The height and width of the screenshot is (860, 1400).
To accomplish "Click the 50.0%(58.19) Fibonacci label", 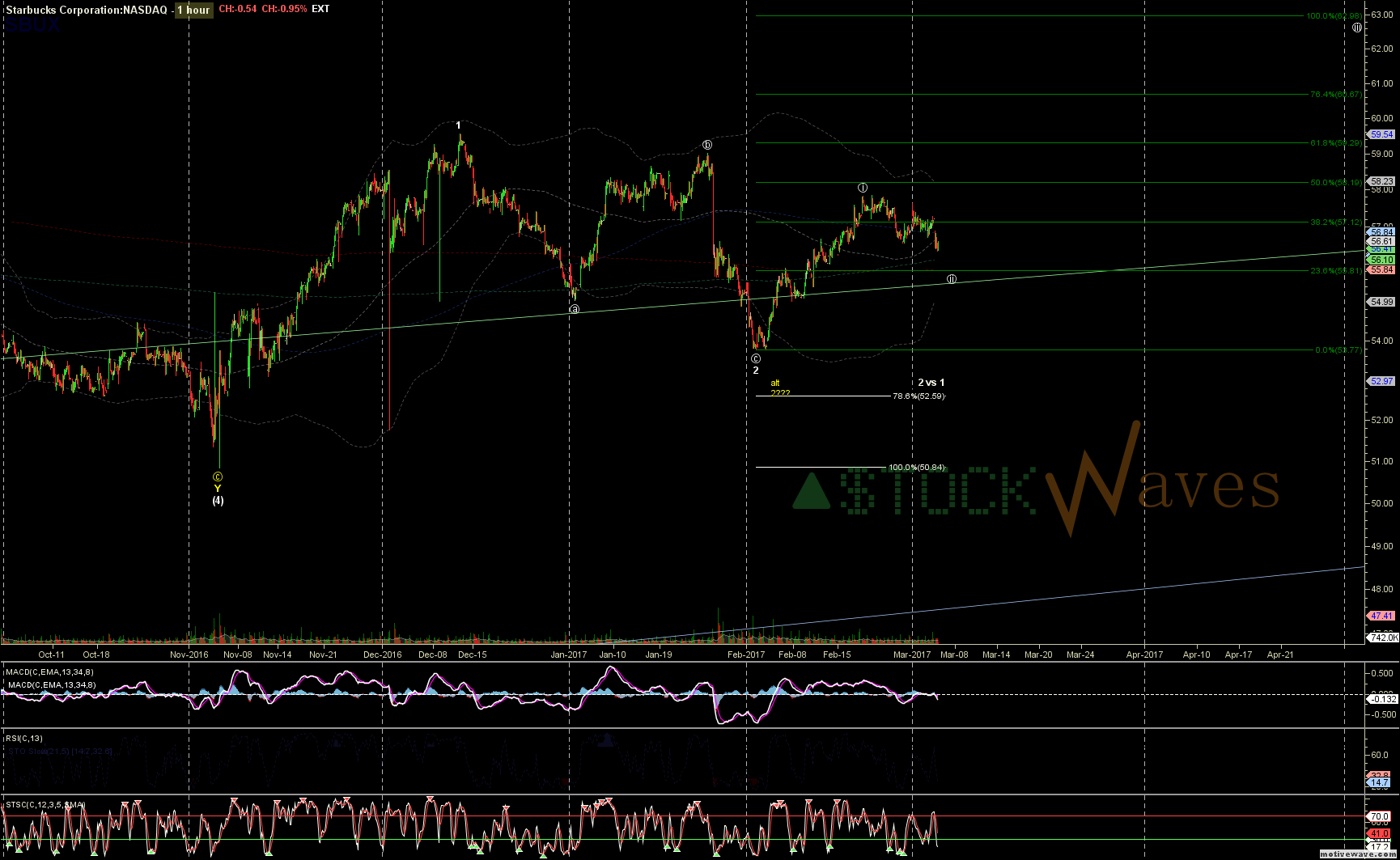I will pos(1335,183).
